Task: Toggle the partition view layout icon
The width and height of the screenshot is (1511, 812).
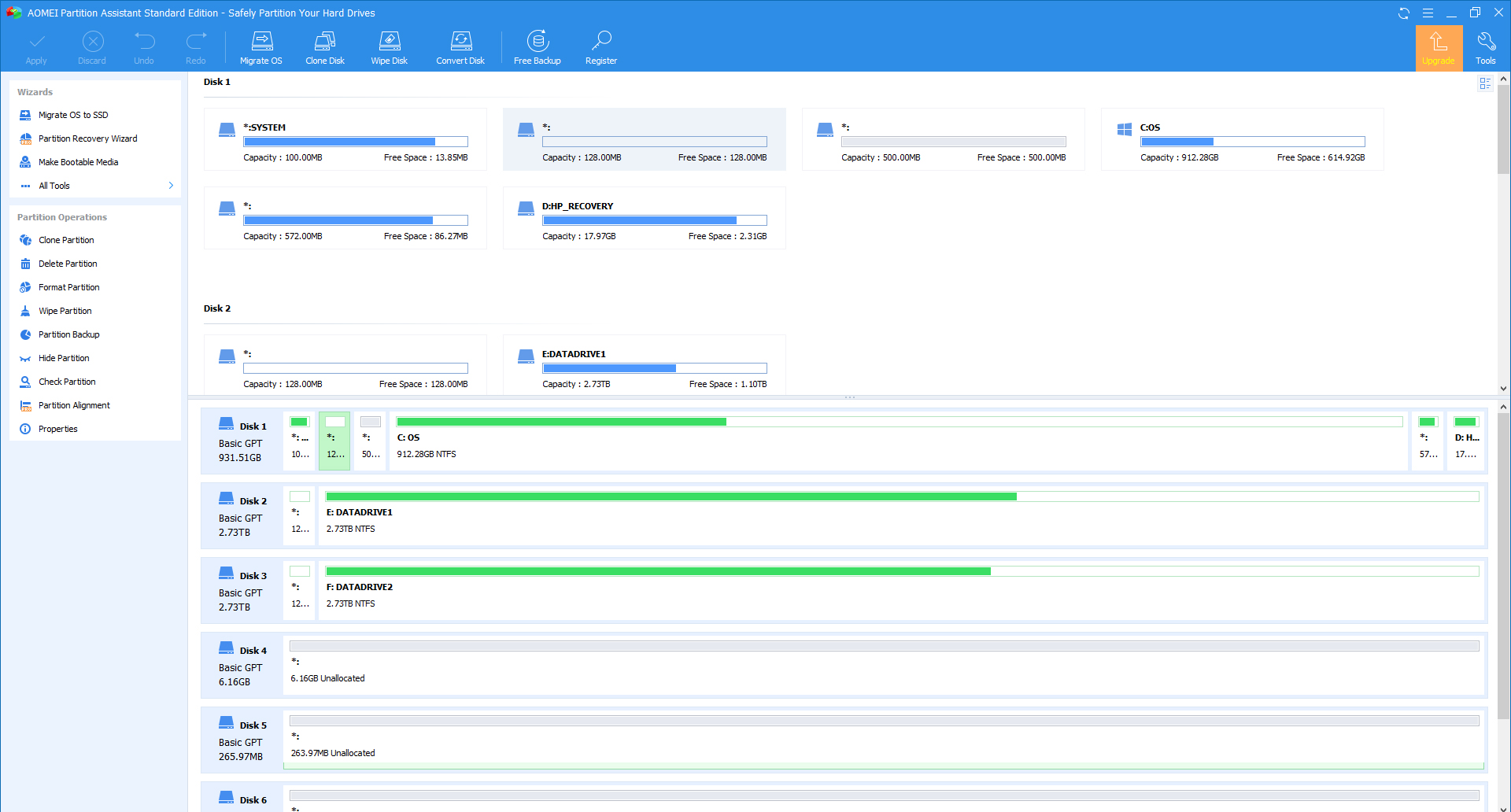Action: click(x=1485, y=83)
